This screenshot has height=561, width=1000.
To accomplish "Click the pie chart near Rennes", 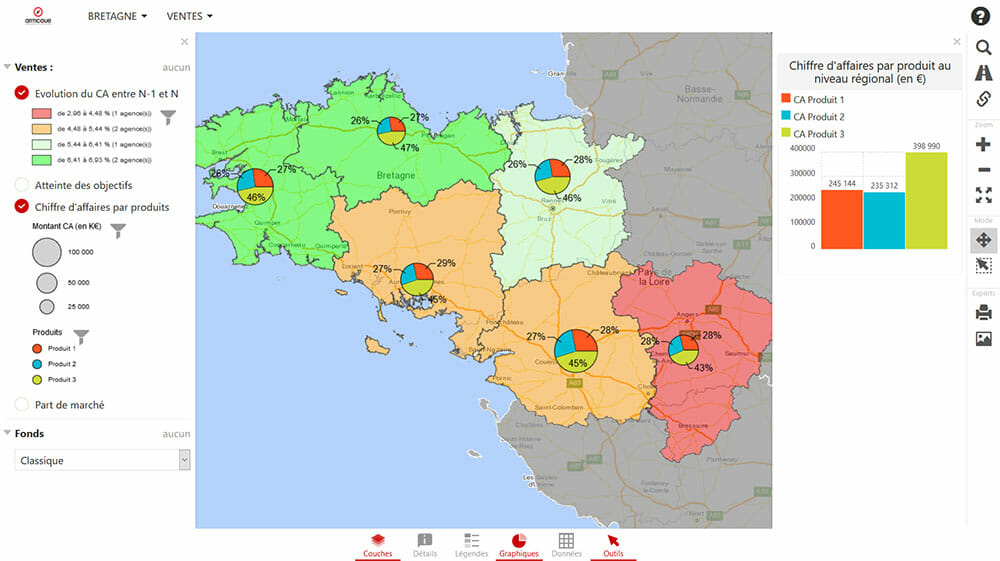I will (552, 177).
